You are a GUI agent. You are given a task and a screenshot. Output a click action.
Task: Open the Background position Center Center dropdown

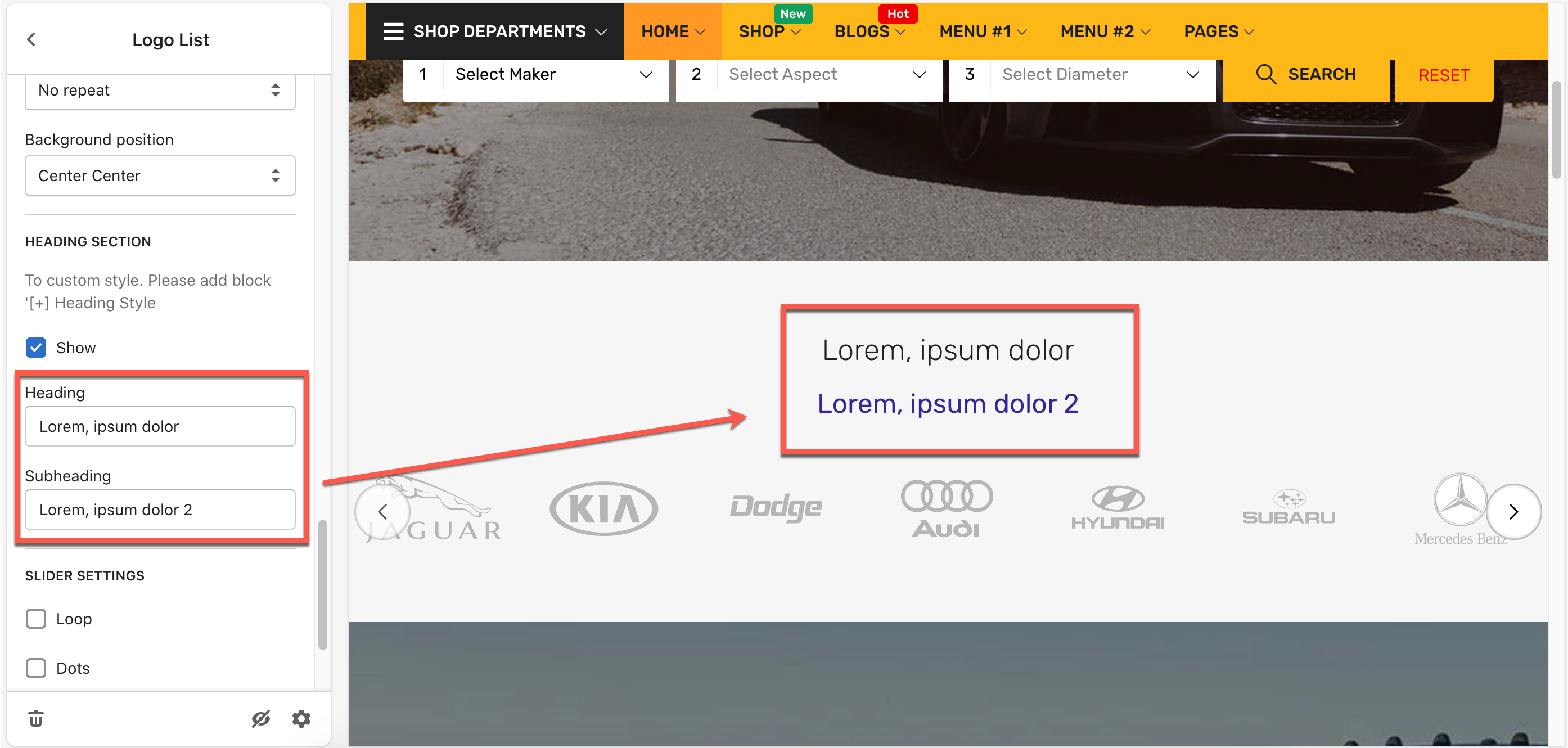pos(160,176)
